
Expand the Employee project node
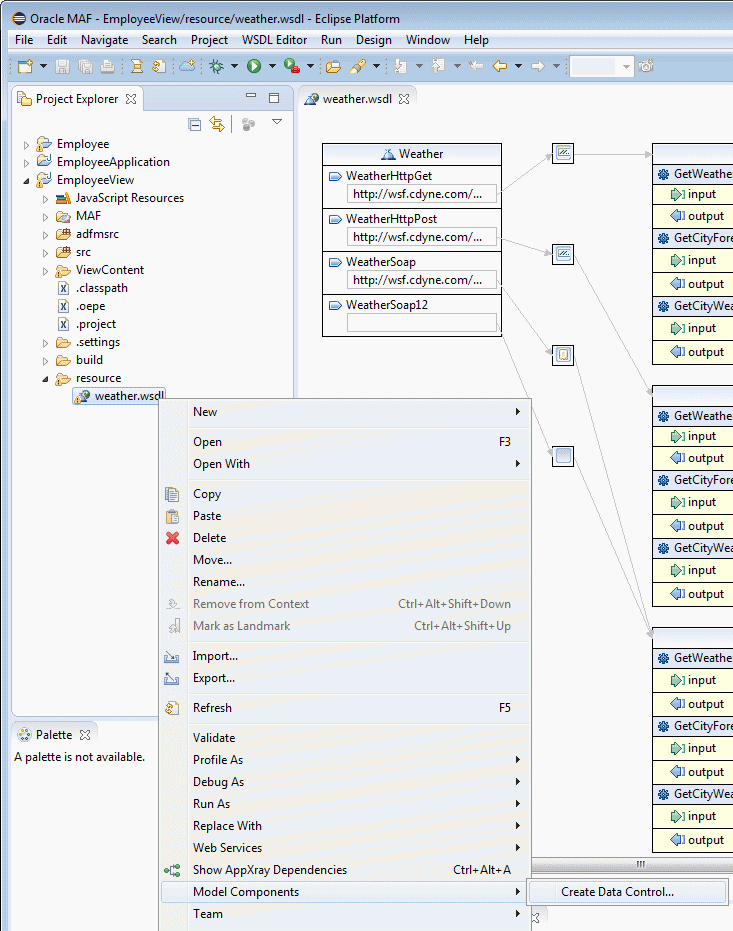pyautogui.click(x=26, y=145)
